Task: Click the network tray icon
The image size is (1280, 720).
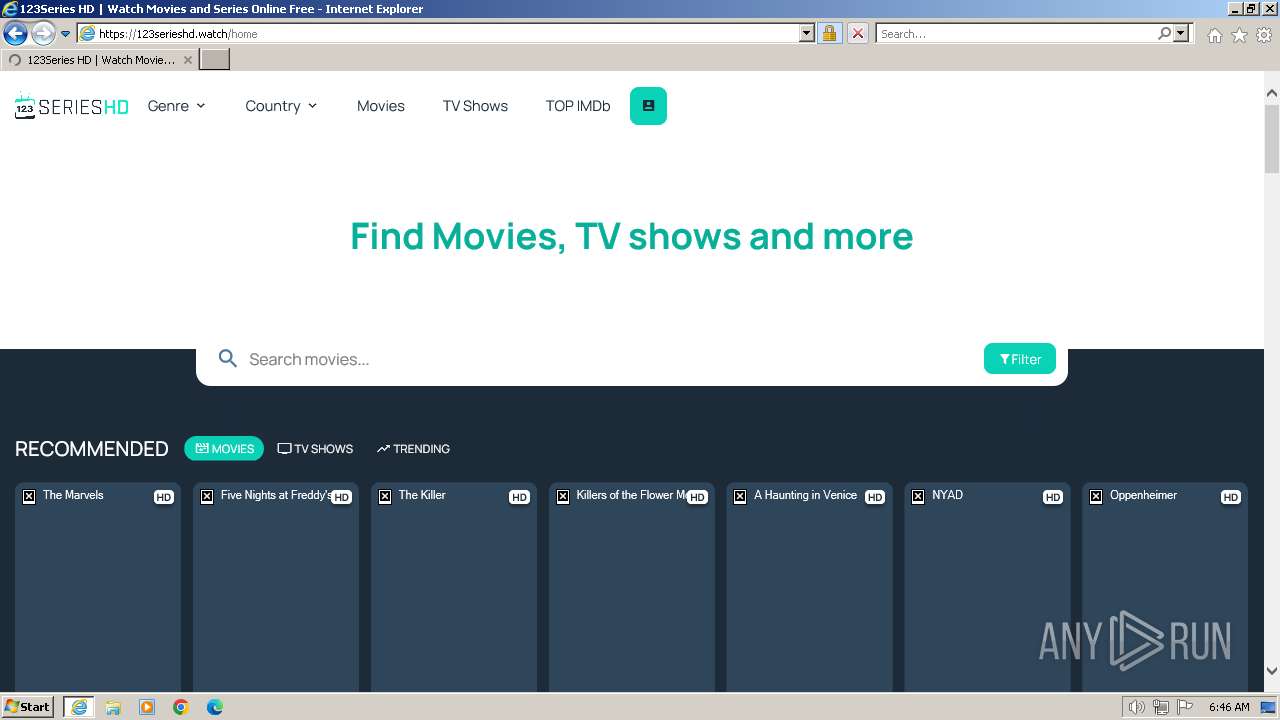Action: pyautogui.click(x=1160, y=707)
